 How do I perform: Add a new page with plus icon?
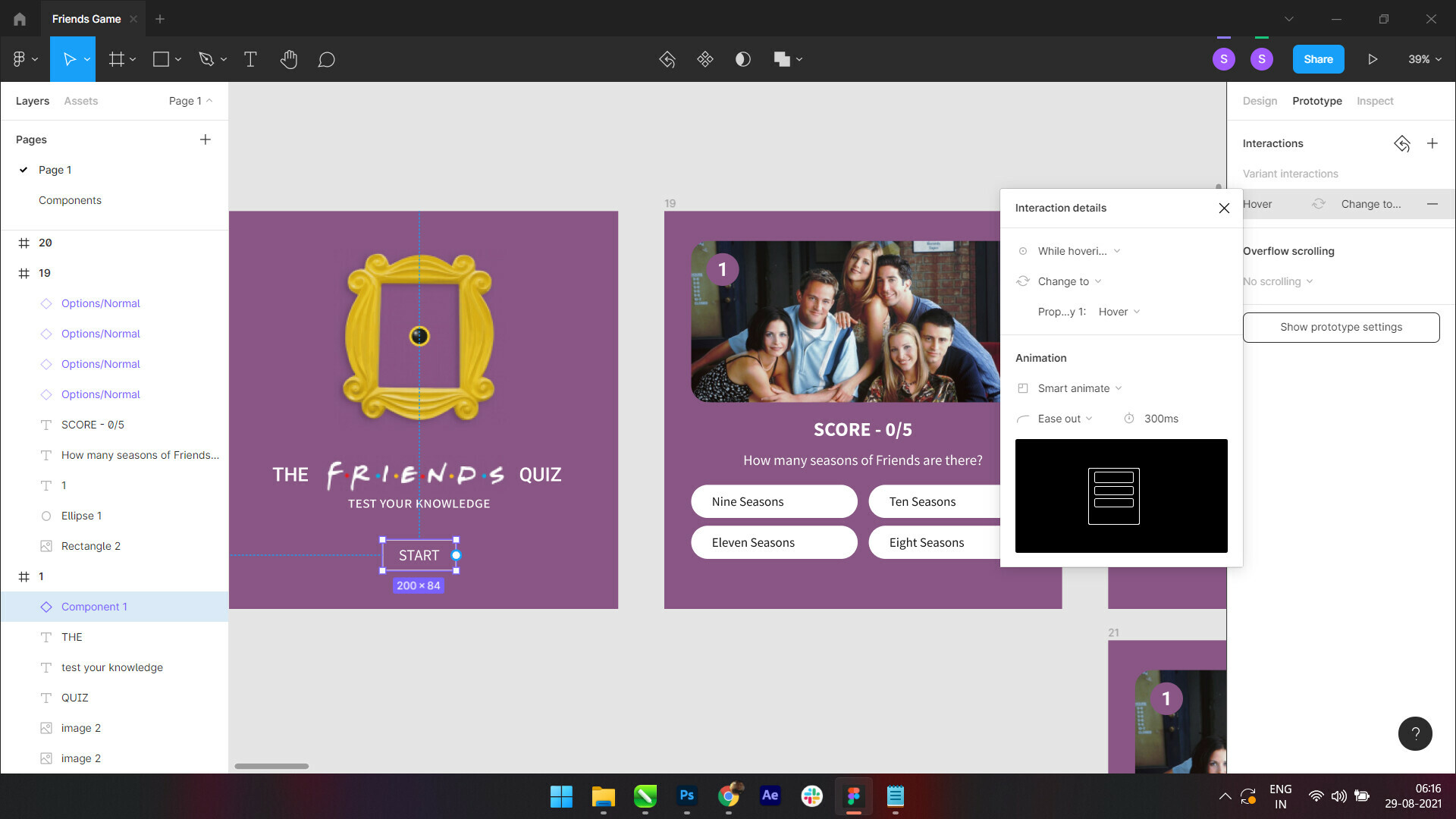(x=206, y=140)
